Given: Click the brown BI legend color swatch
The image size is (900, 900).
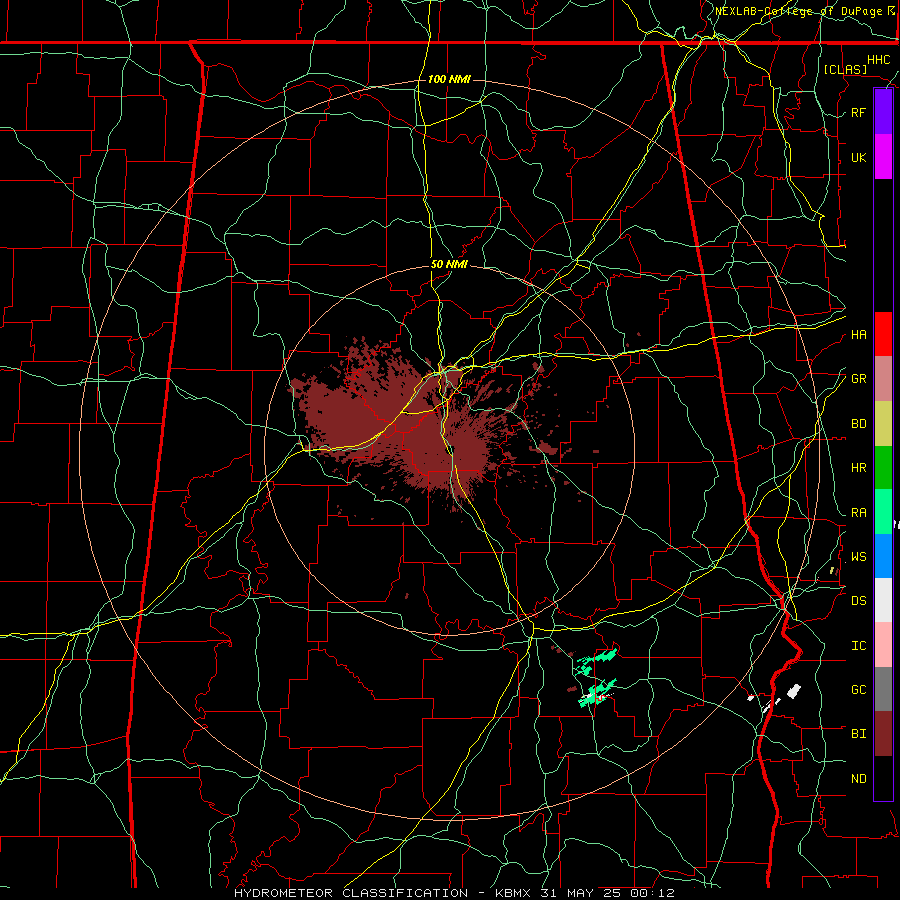Looking at the screenshot, I should (x=883, y=734).
